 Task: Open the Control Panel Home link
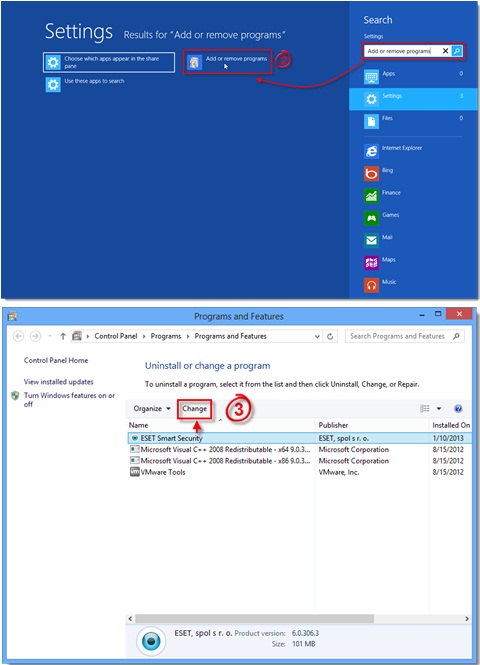pyautogui.click(x=56, y=360)
